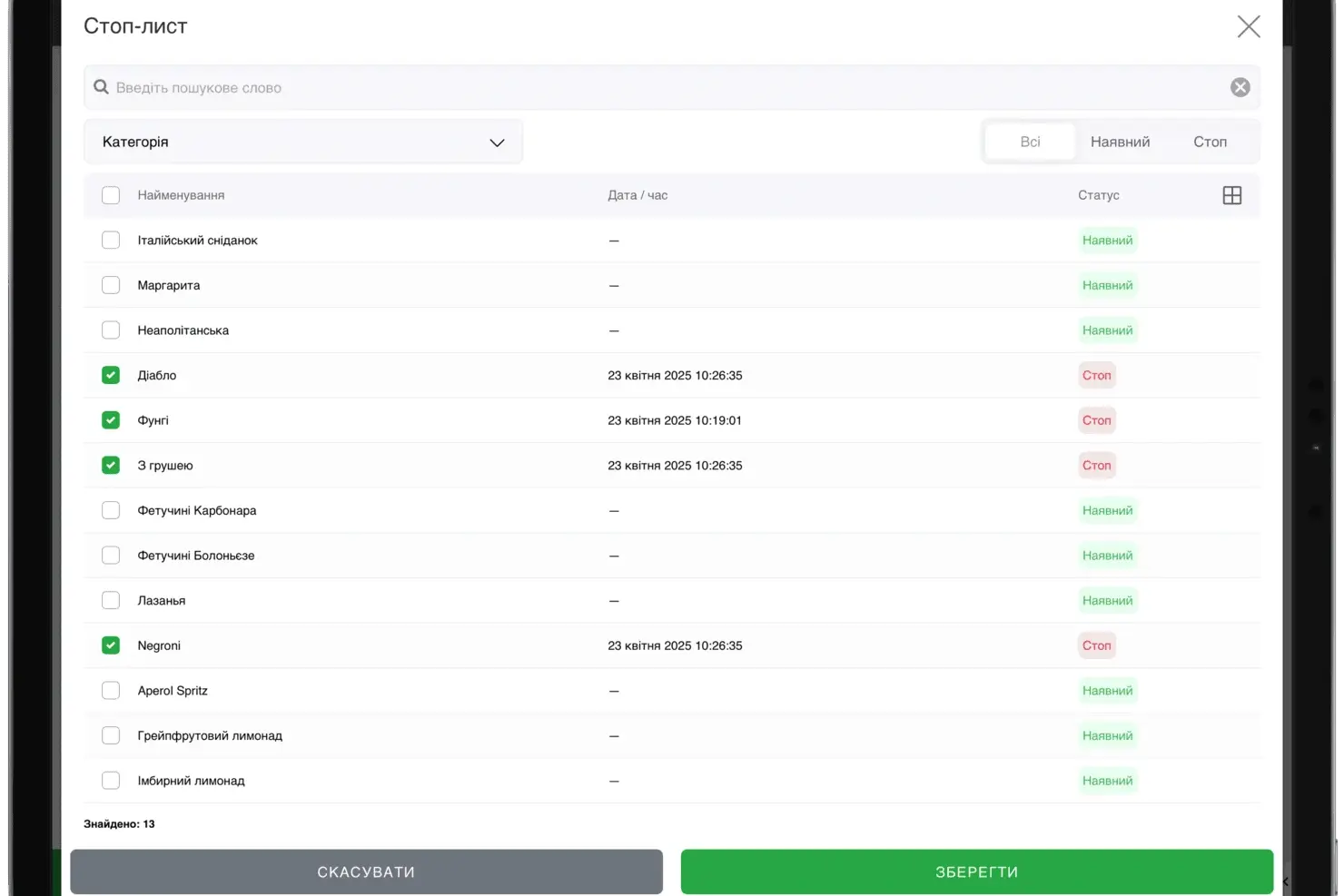Clear the search field with the round X icon
This screenshot has width=1344, height=896.
1240,87
